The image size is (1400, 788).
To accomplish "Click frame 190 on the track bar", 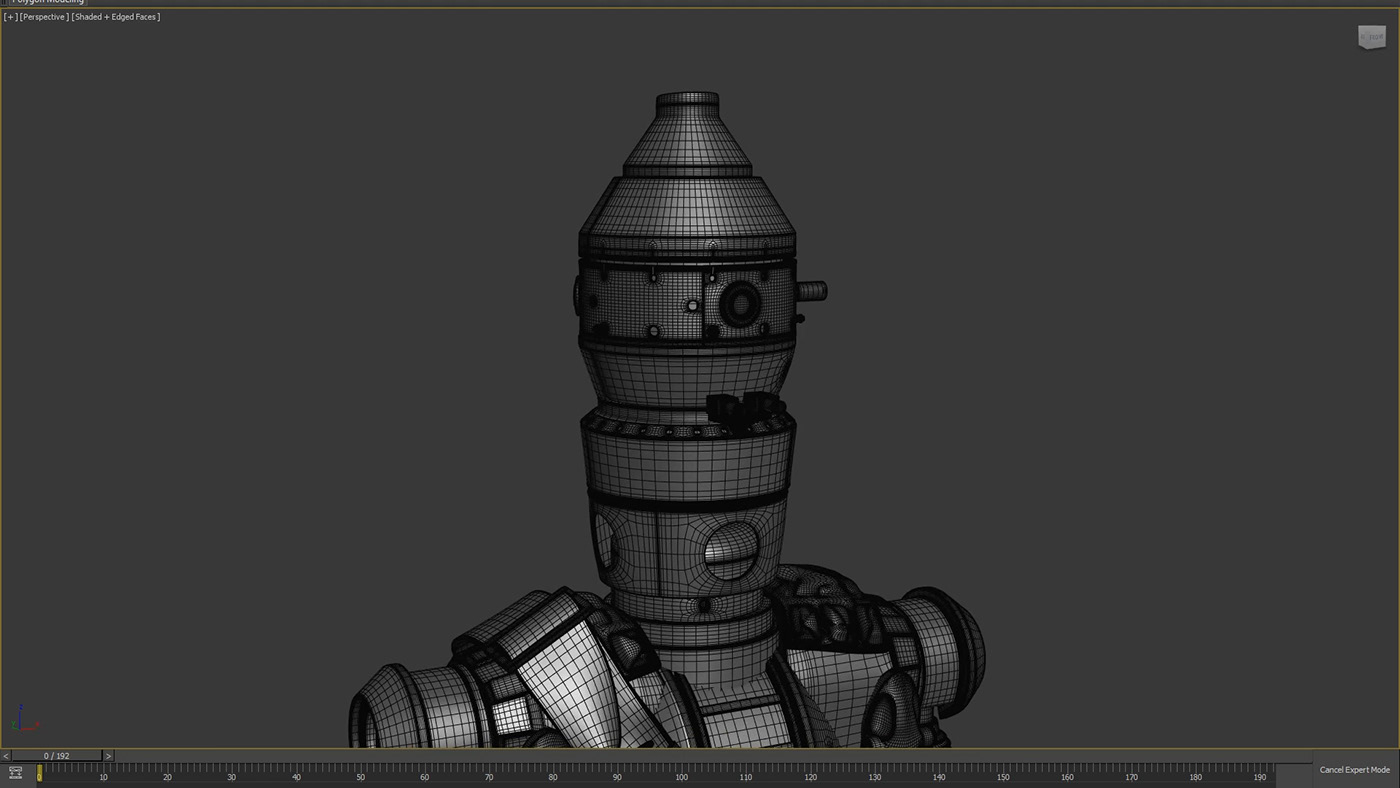I will (1260, 777).
